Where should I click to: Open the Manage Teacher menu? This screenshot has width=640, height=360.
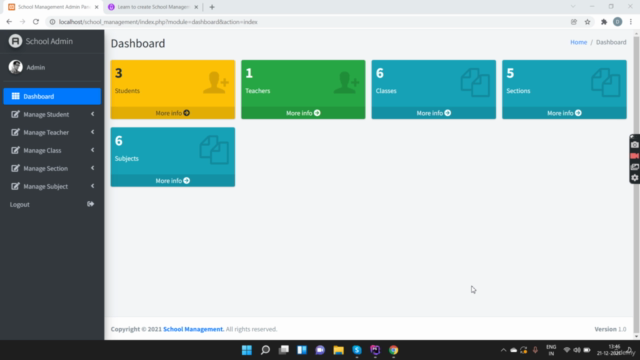click(x=52, y=132)
